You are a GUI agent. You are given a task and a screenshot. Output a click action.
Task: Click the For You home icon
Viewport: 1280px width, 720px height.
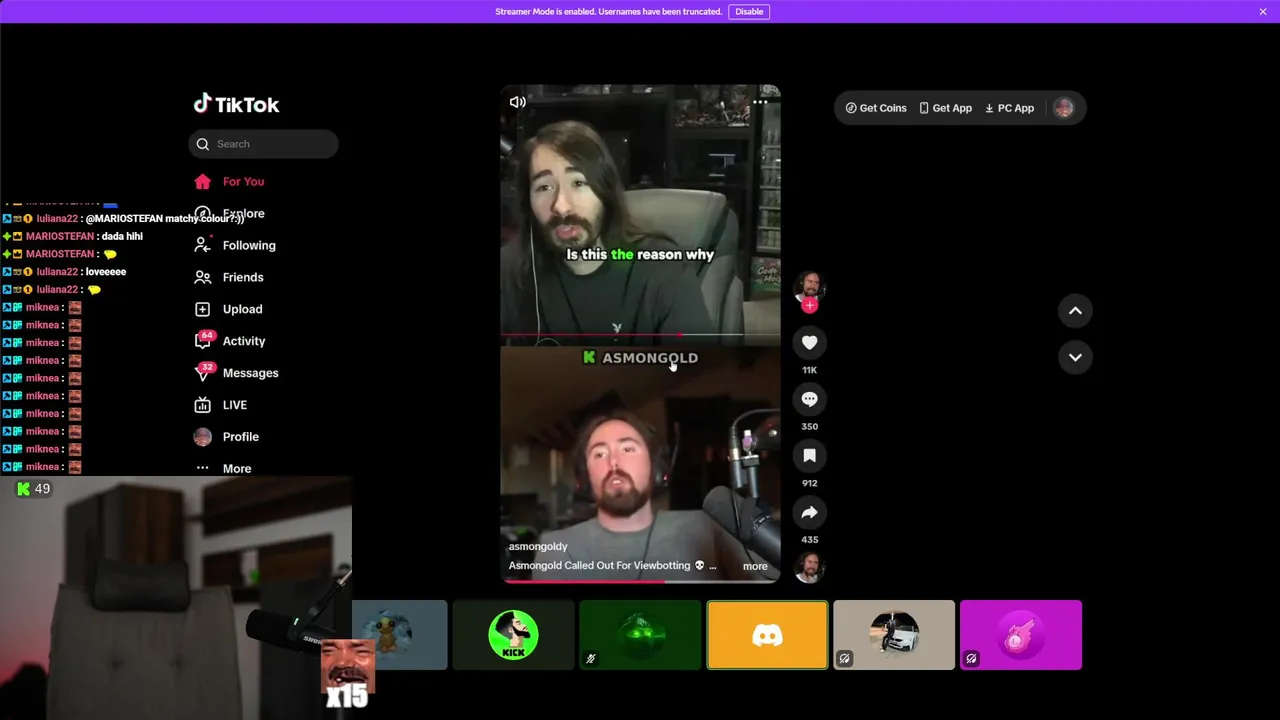pos(203,181)
